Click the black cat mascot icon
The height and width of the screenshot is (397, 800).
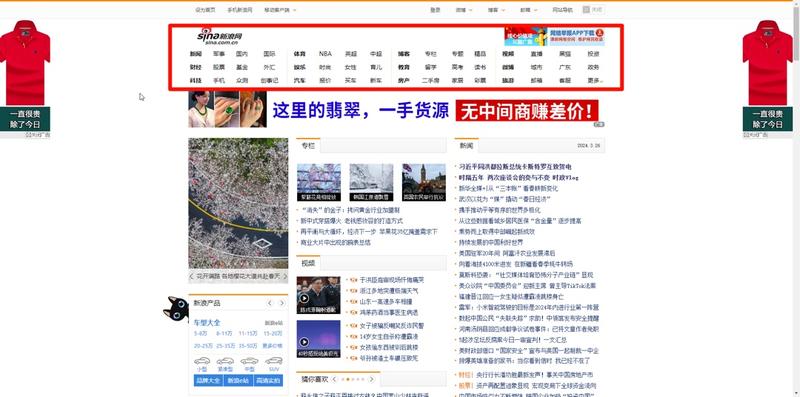click(176, 309)
